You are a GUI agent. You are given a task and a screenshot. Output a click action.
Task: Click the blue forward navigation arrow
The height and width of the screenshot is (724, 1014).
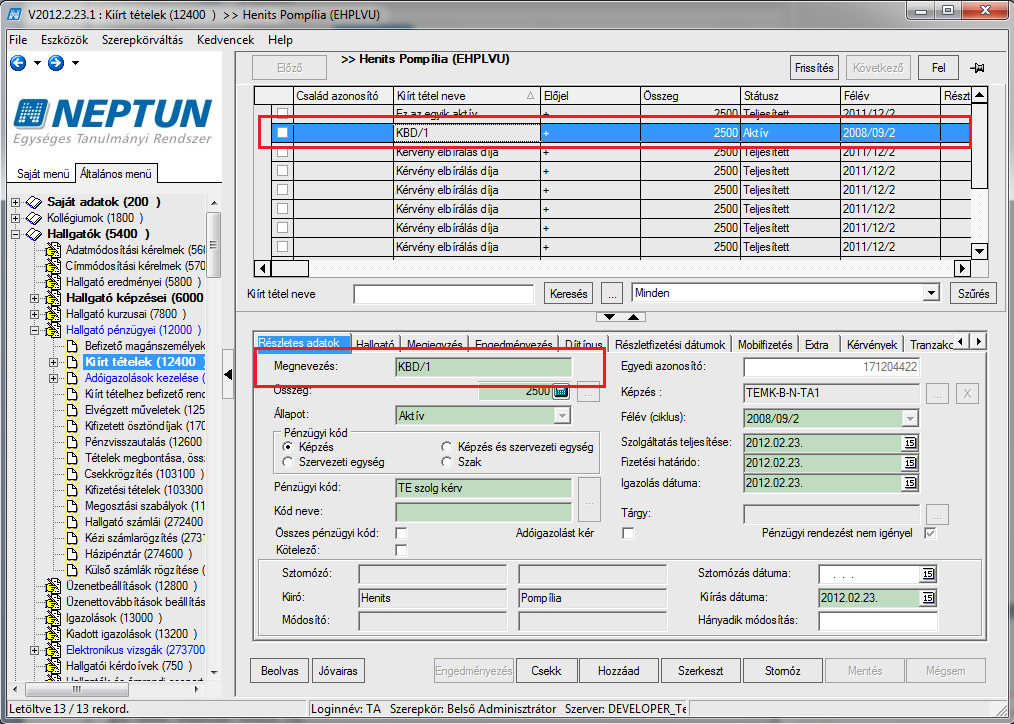(x=56, y=63)
